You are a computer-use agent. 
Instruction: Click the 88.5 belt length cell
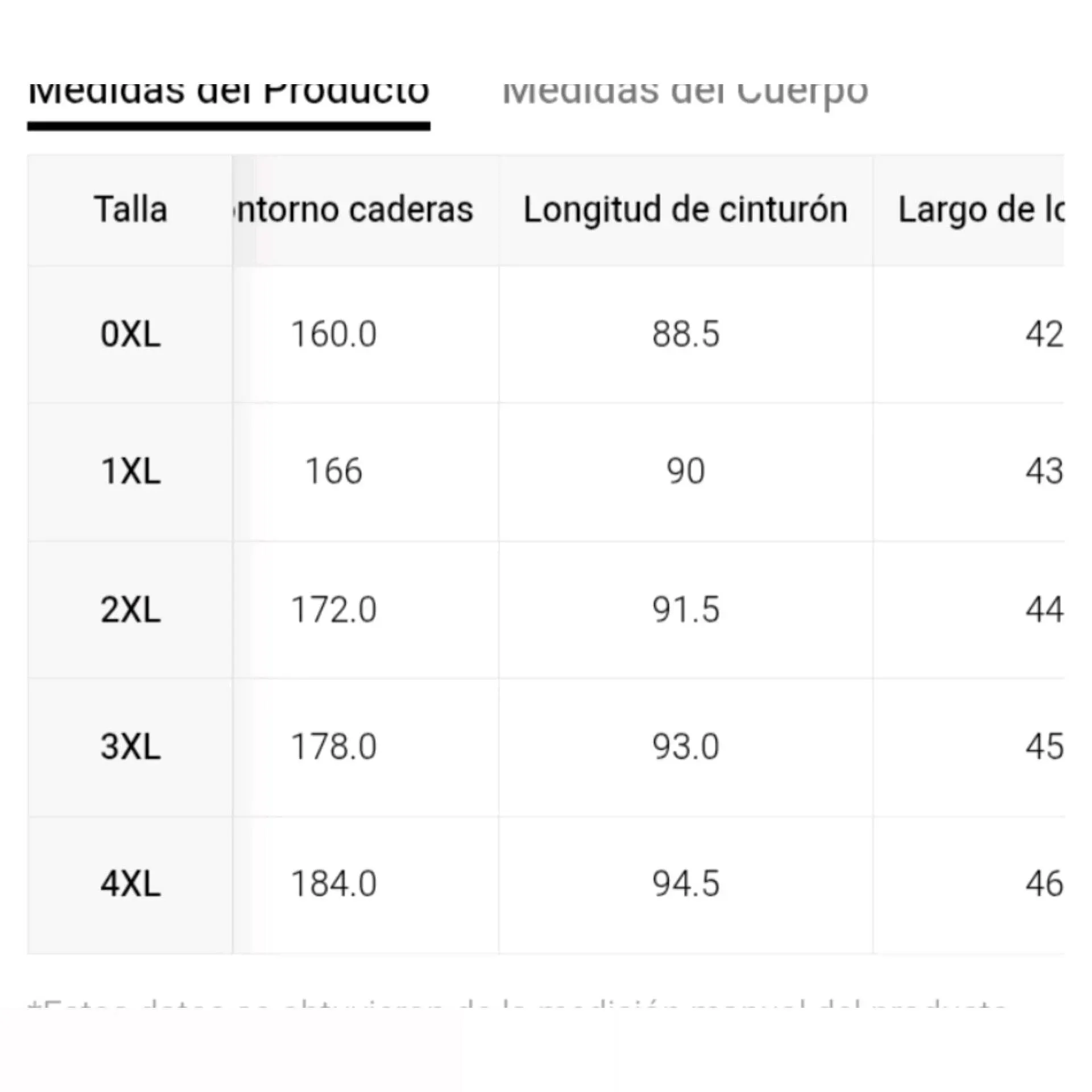point(685,334)
